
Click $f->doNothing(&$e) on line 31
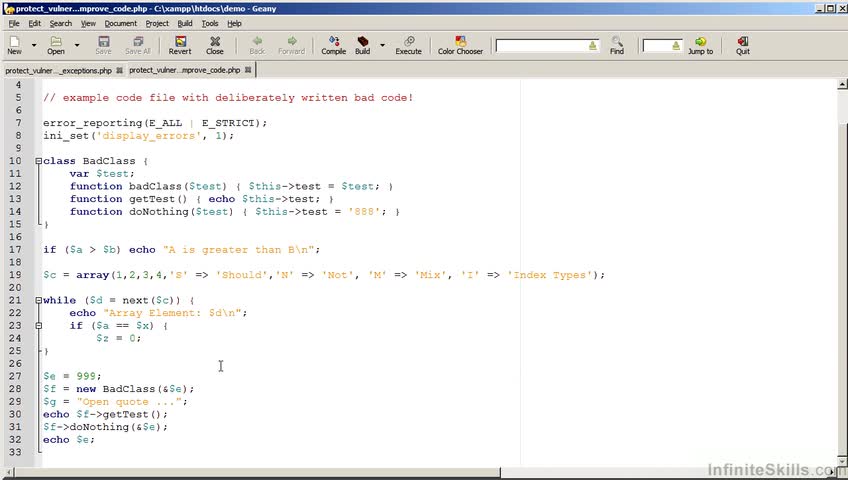[x=103, y=427]
